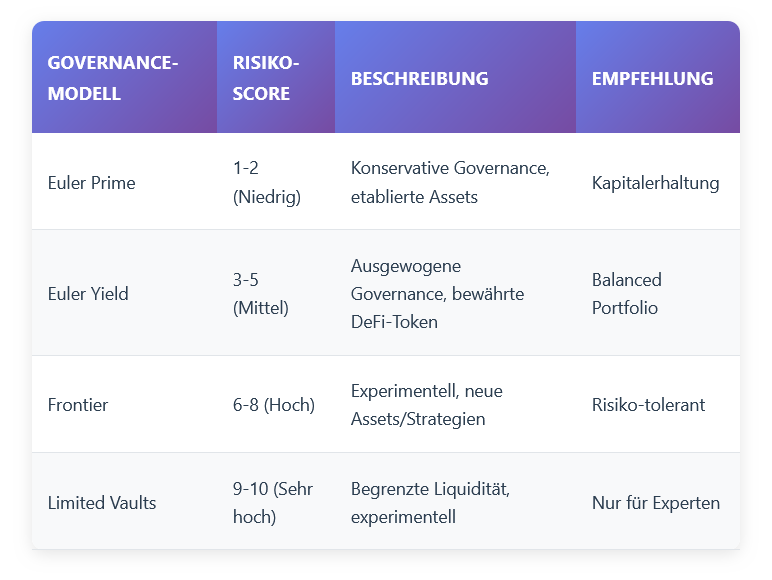Screen dimensions: 772x580
Task: Select the Beschreibung column header
Action: (420, 79)
